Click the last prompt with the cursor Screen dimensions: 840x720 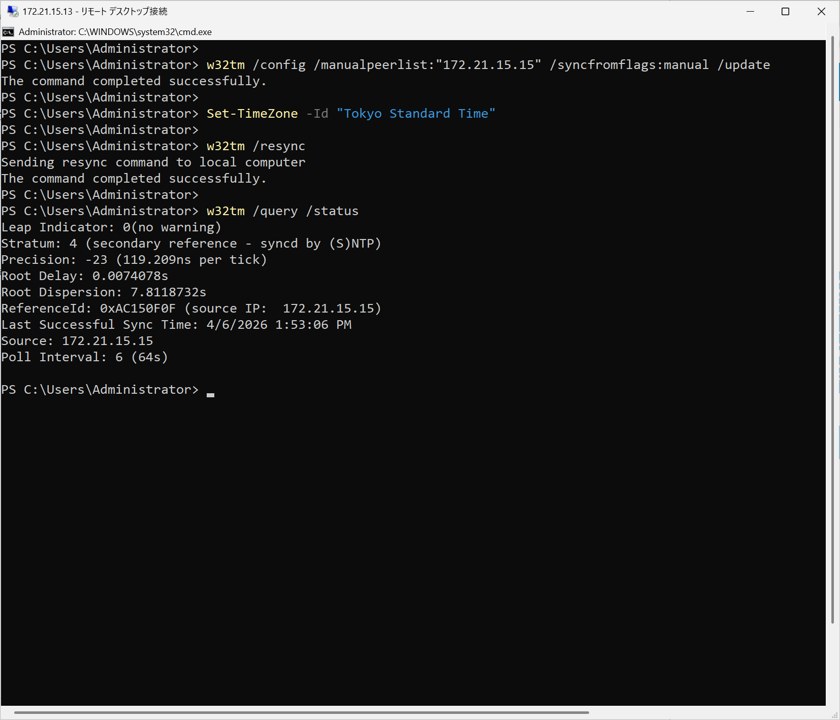(x=107, y=389)
